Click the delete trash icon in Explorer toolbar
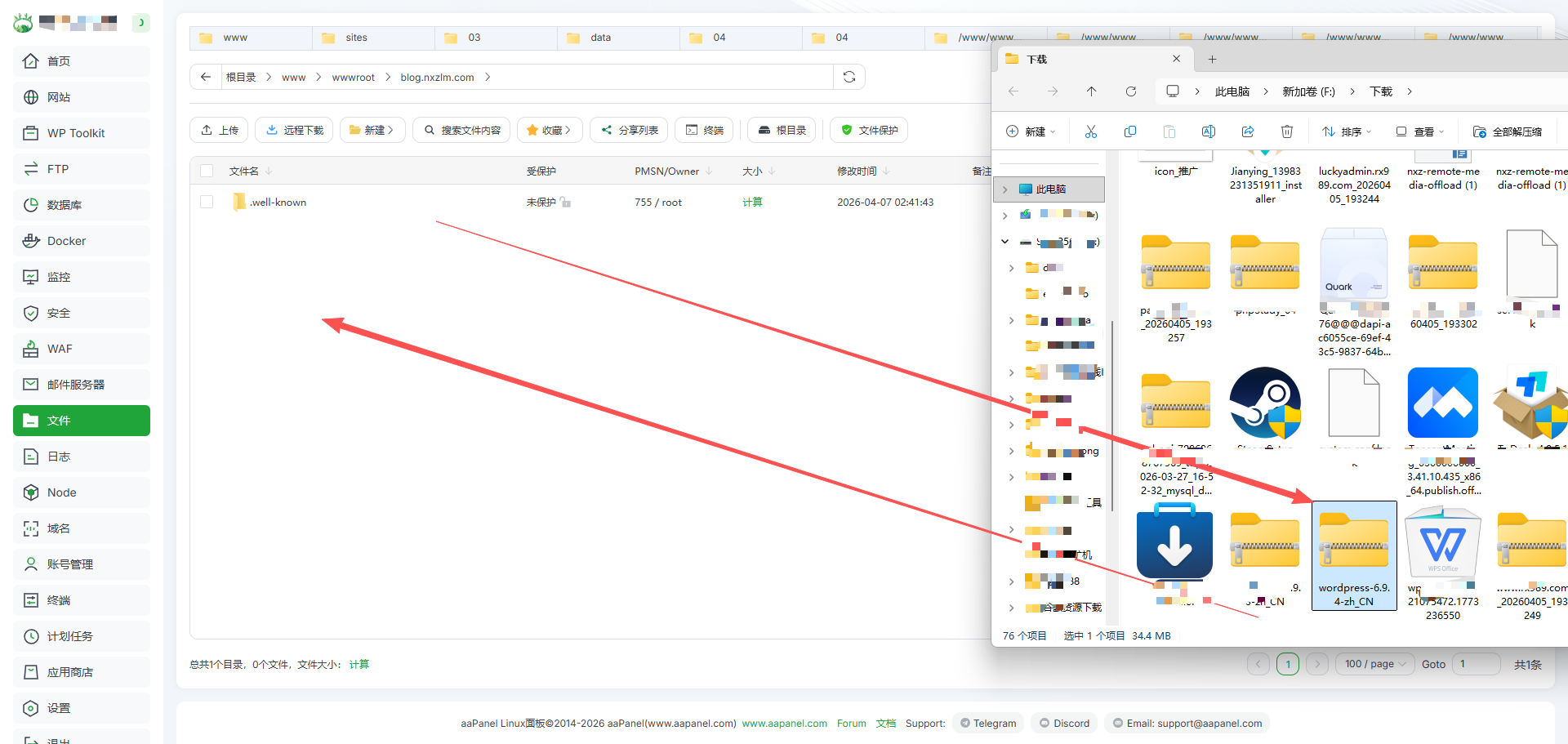This screenshot has width=1568, height=744. pyautogui.click(x=1286, y=131)
